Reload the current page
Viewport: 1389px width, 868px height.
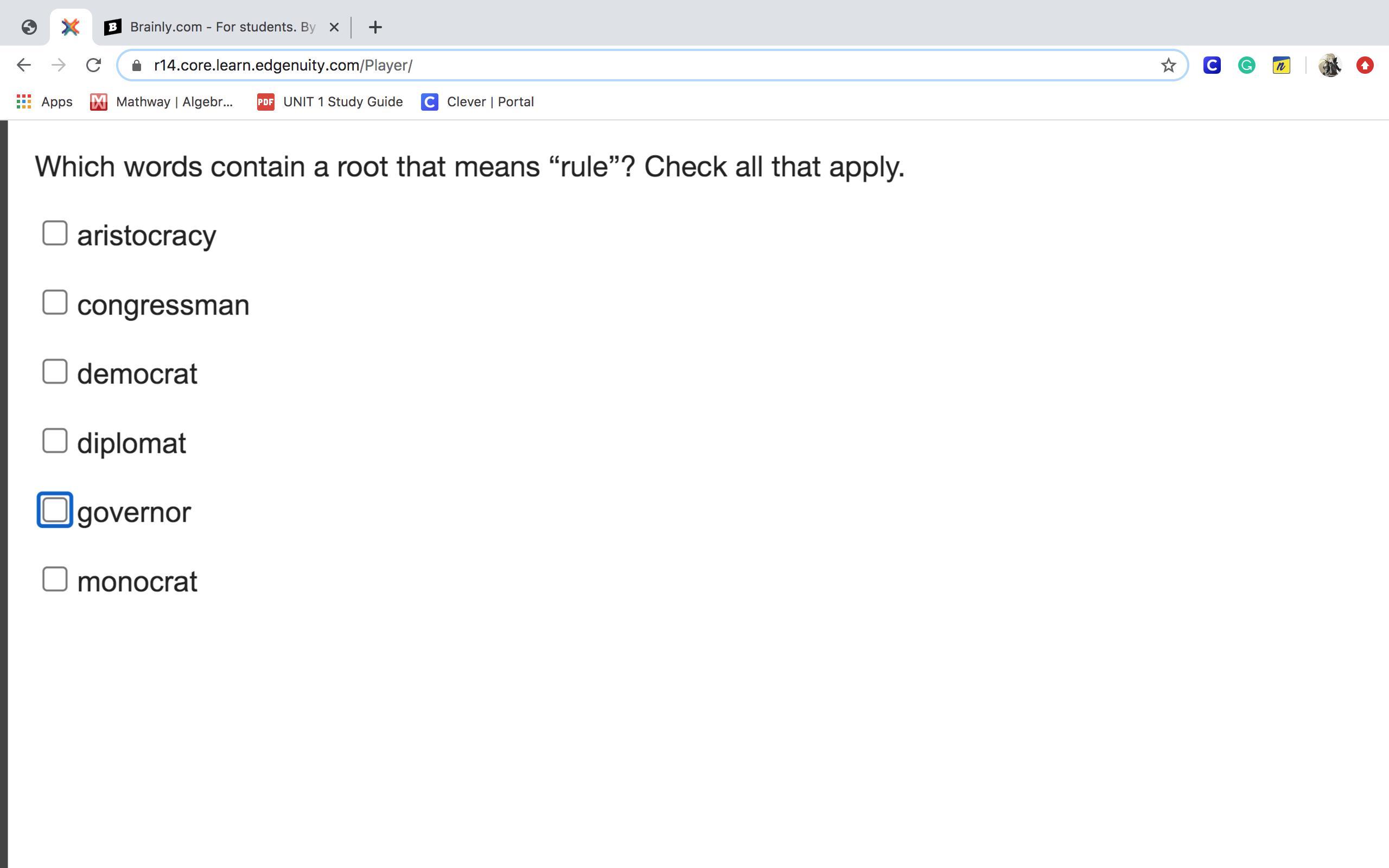click(x=93, y=66)
